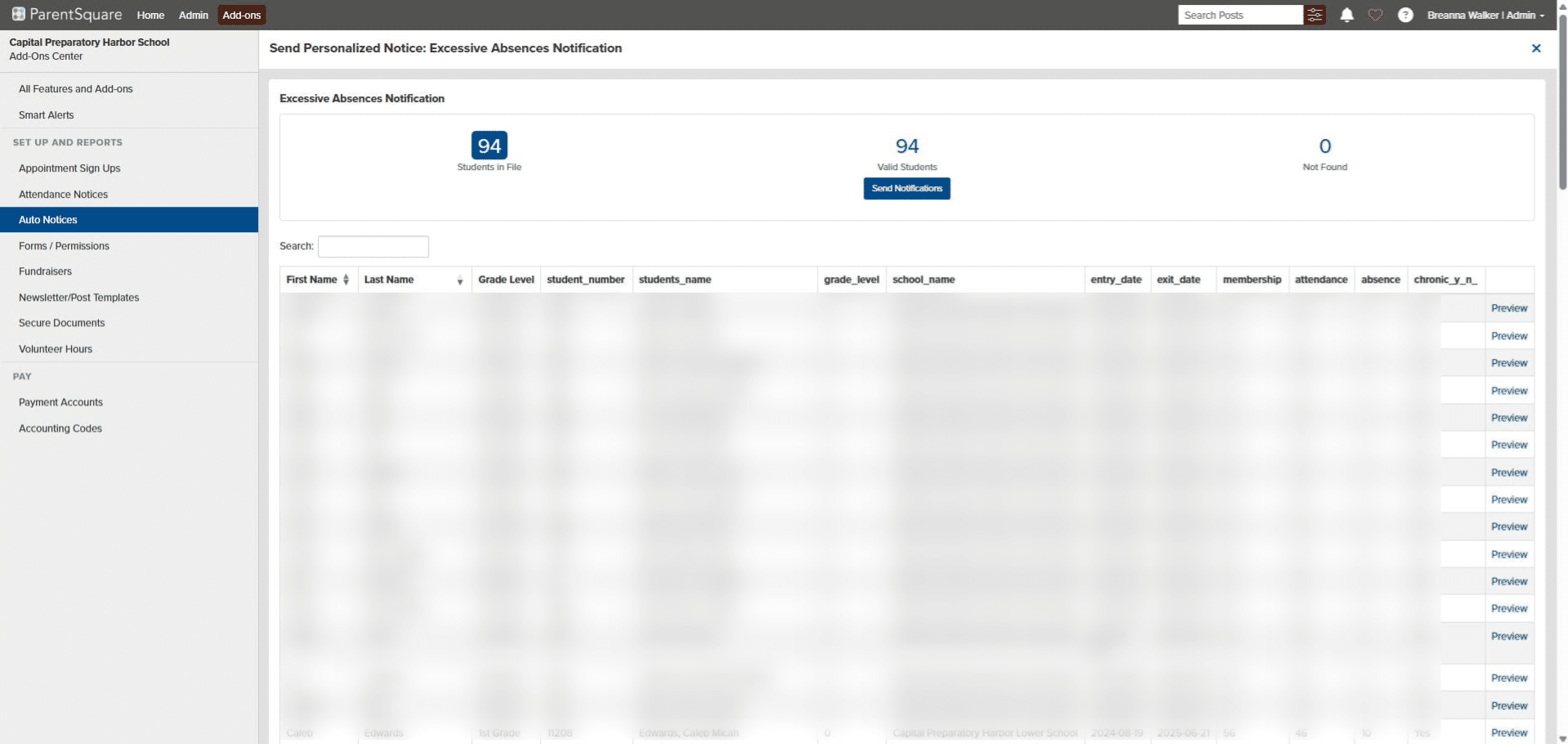
Task: Open Attendance Notices in sidebar
Action: [63, 195]
